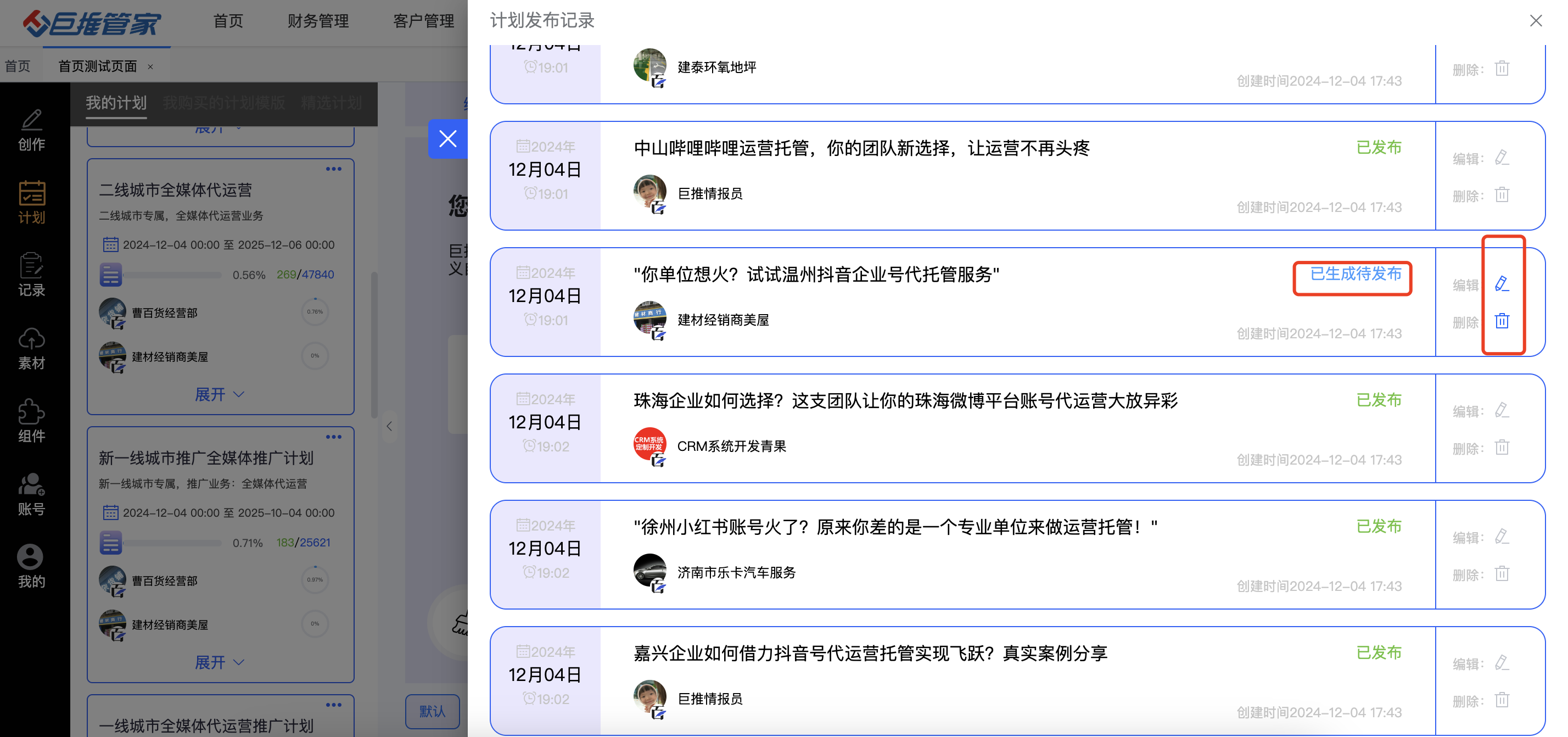Collapse the panel with left chevron handle
Viewport: 1568px width, 737px height.
point(390,426)
